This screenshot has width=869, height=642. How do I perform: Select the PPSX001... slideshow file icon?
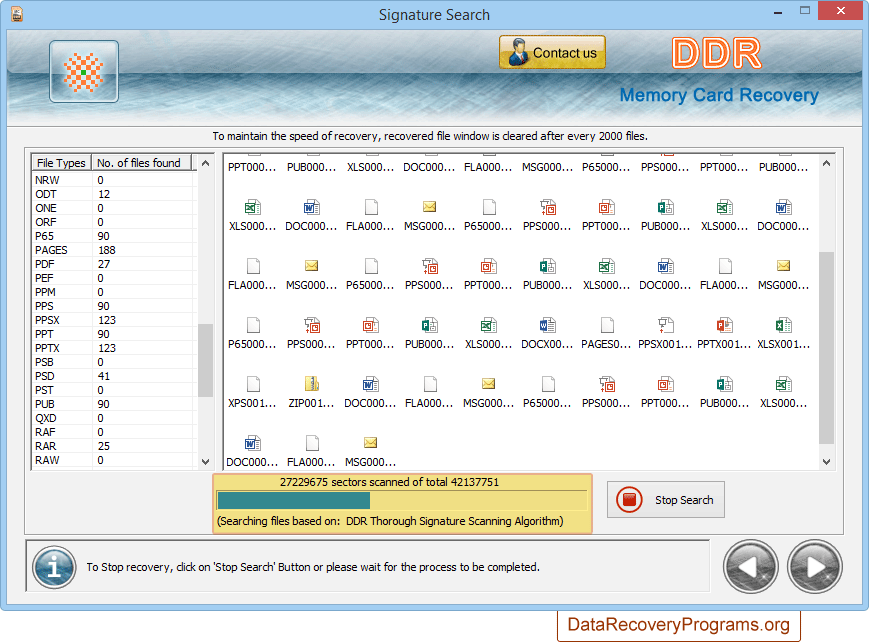(x=665, y=325)
